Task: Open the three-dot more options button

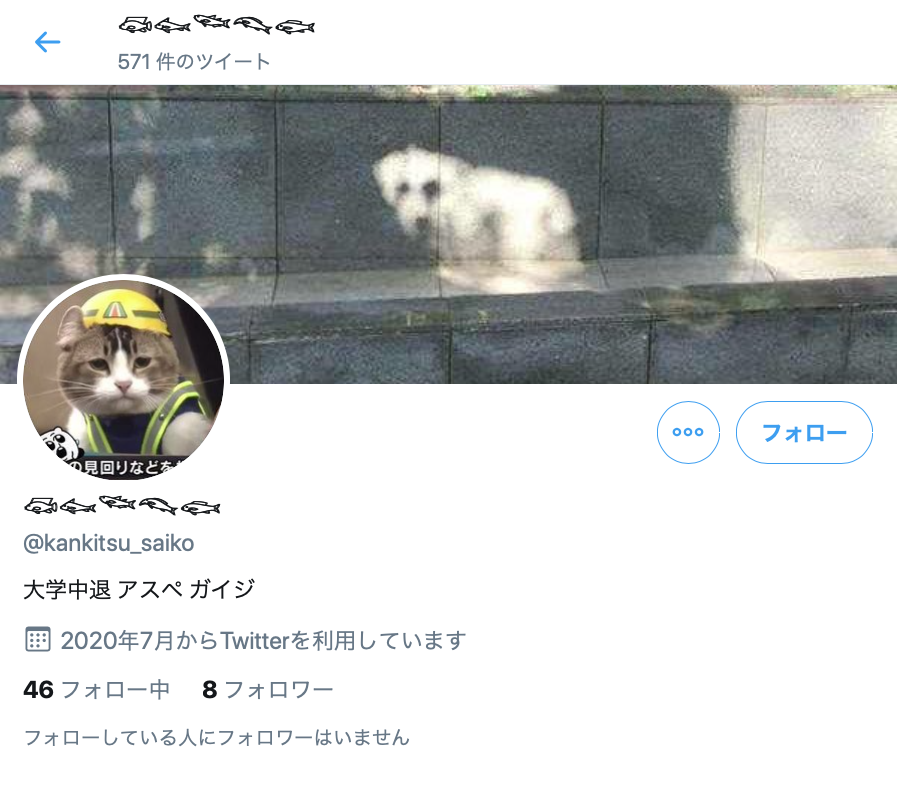Action: 688,432
